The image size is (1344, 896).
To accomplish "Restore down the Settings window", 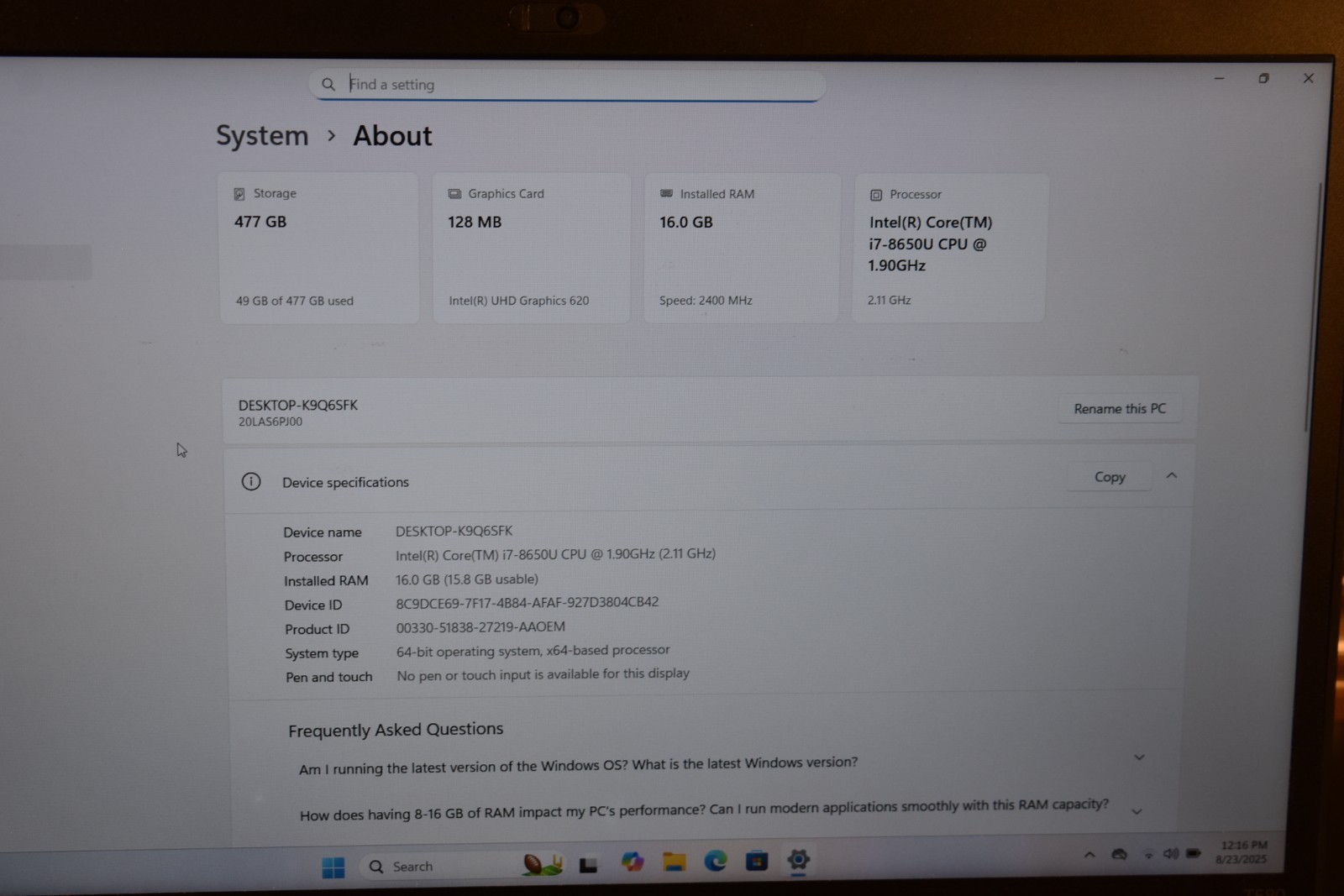I will [x=1263, y=78].
